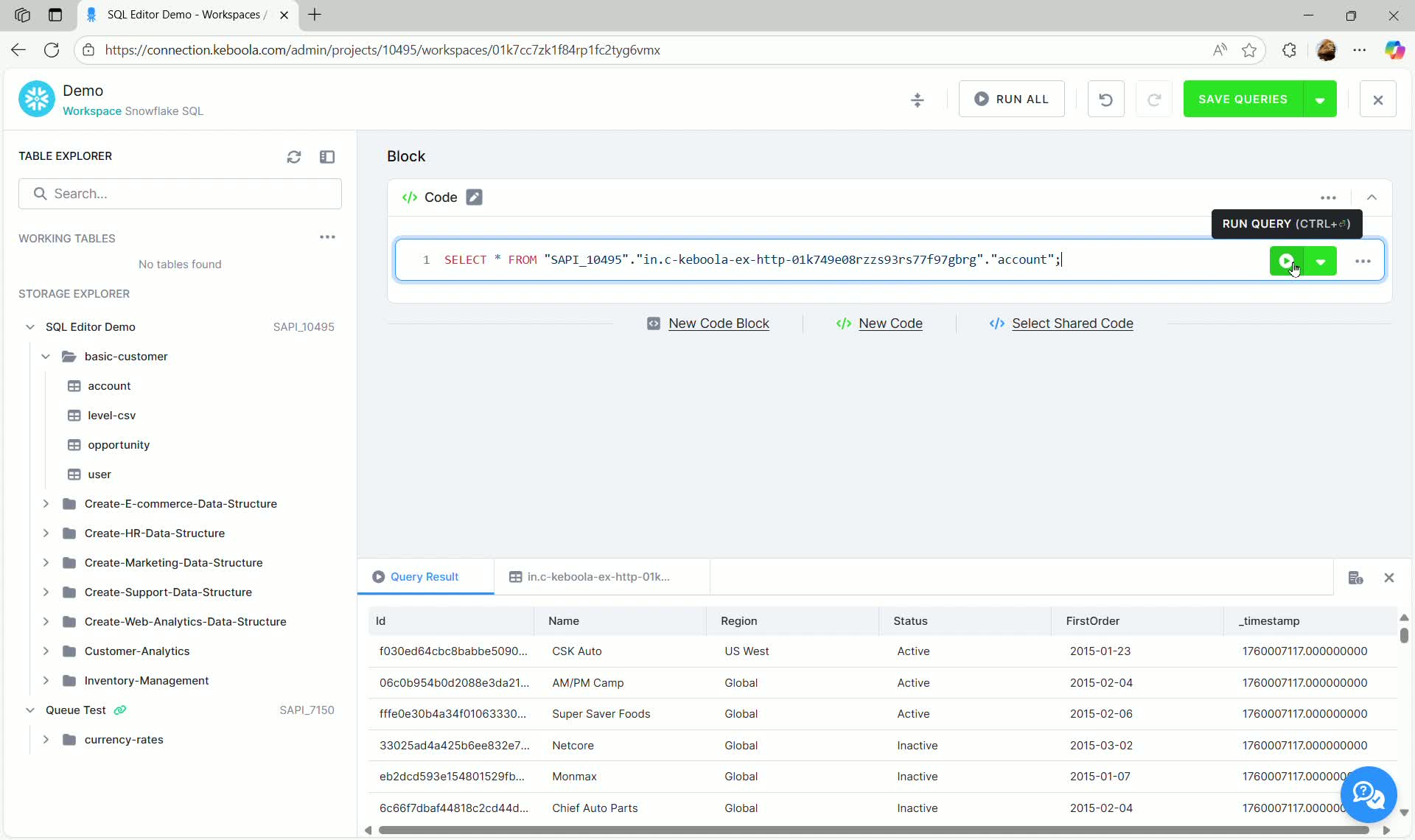Open the chat assistant bubble in the corner
The width and height of the screenshot is (1415, 840).
coord(1369,794)
